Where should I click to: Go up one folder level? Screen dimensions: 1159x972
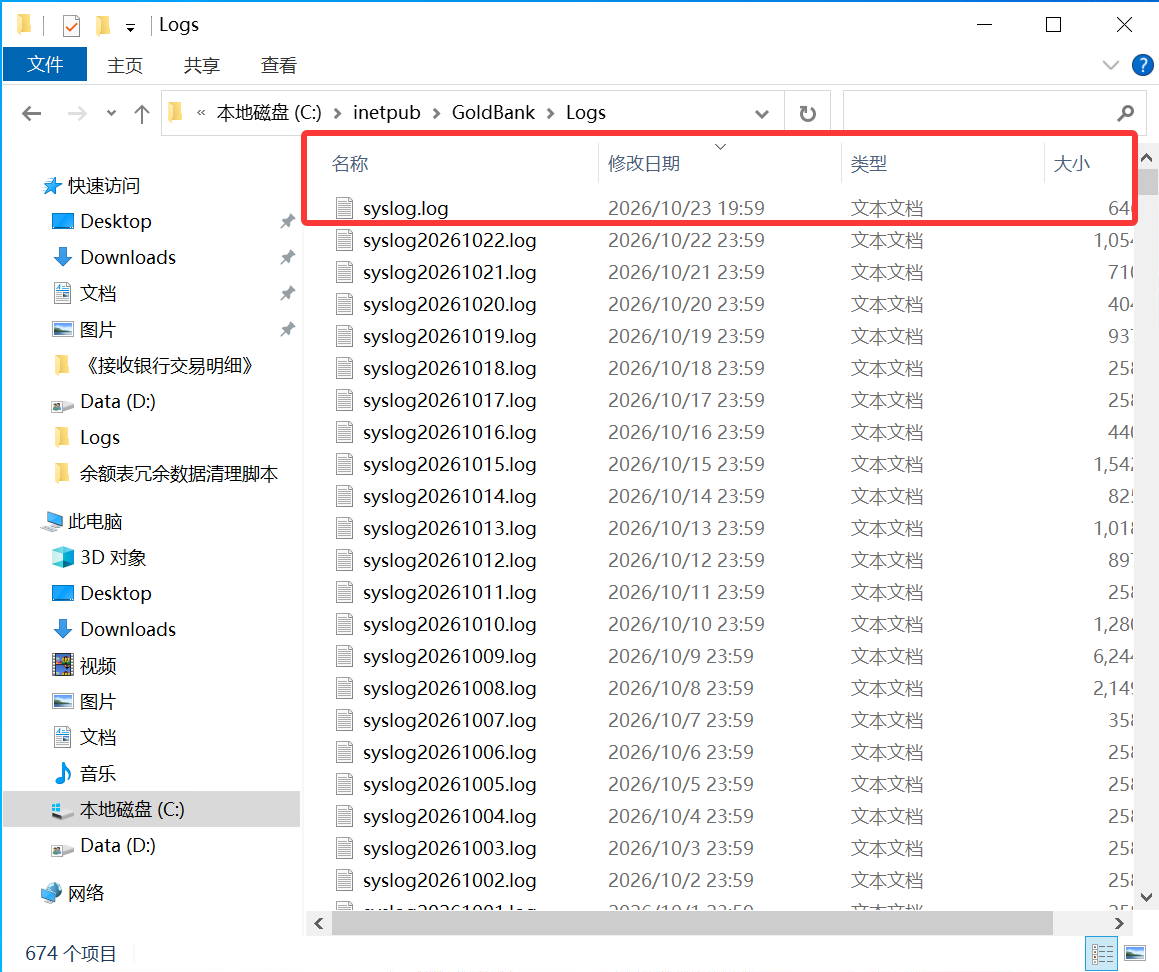[142, 113]
